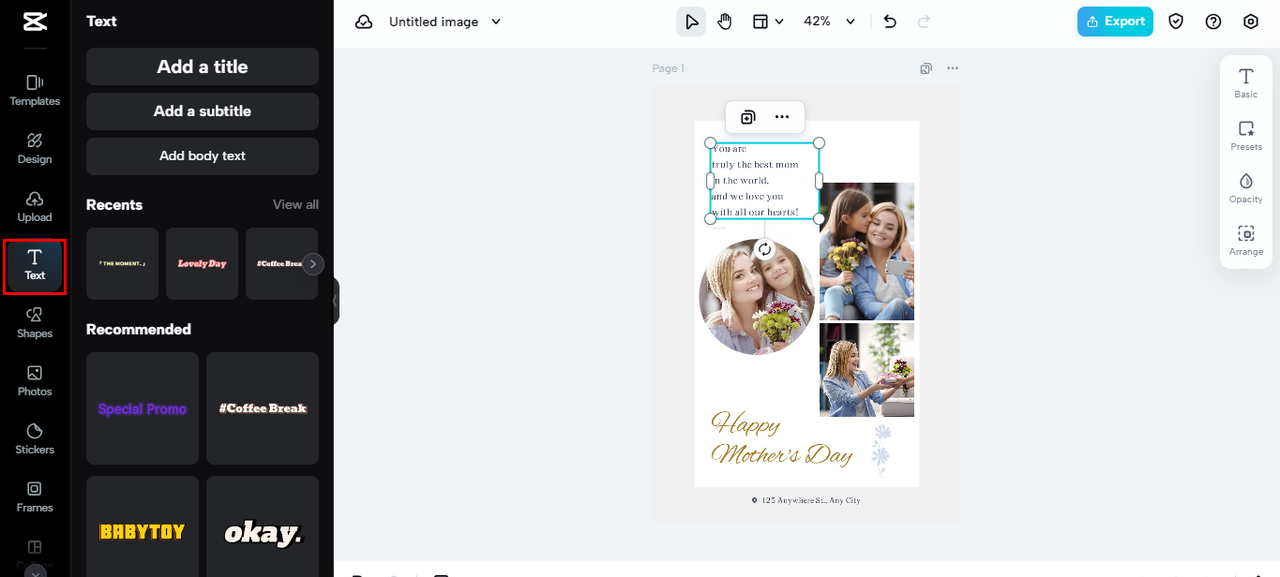
Task: Open the Templates panel in sidebar
Action: point(35,89)
